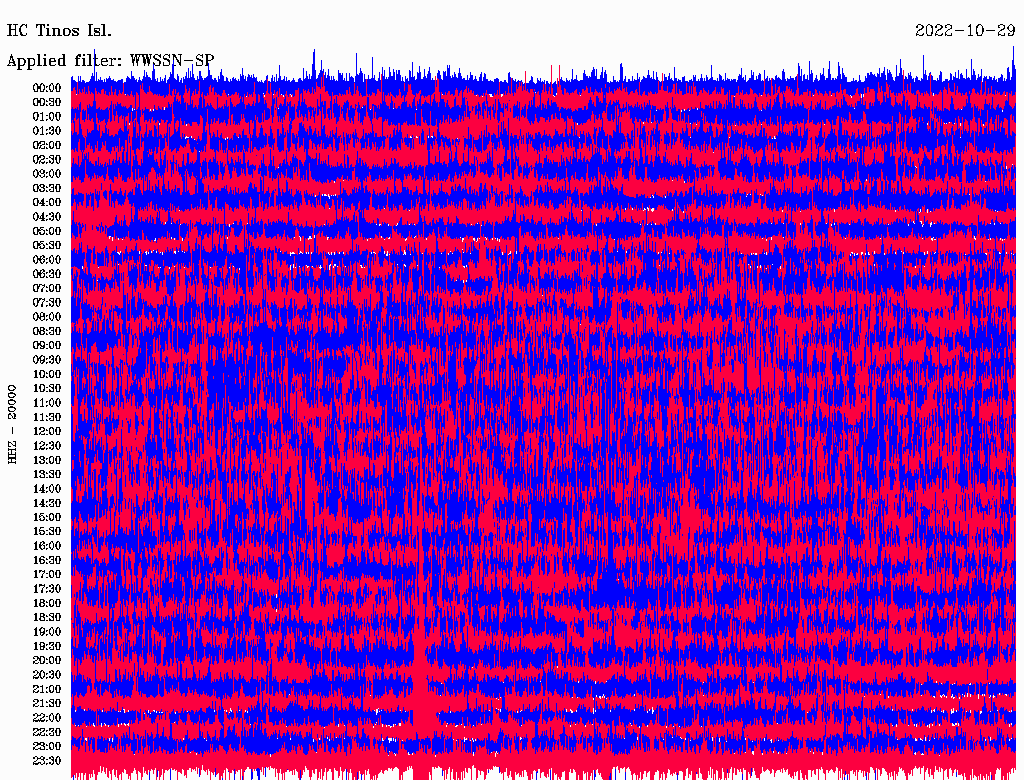Select the 19:30 time label
This screenshot has width=1024, height=780.
click(x=47, y=647)
